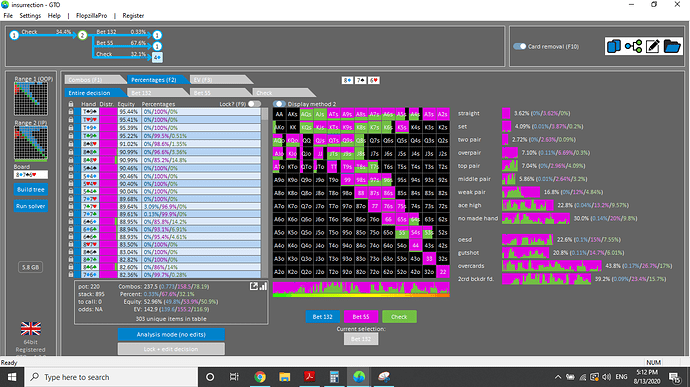The height and width of the screenshot is (387, 690).
Task: Click the Board cards input field
Action: tap(31, 175)
